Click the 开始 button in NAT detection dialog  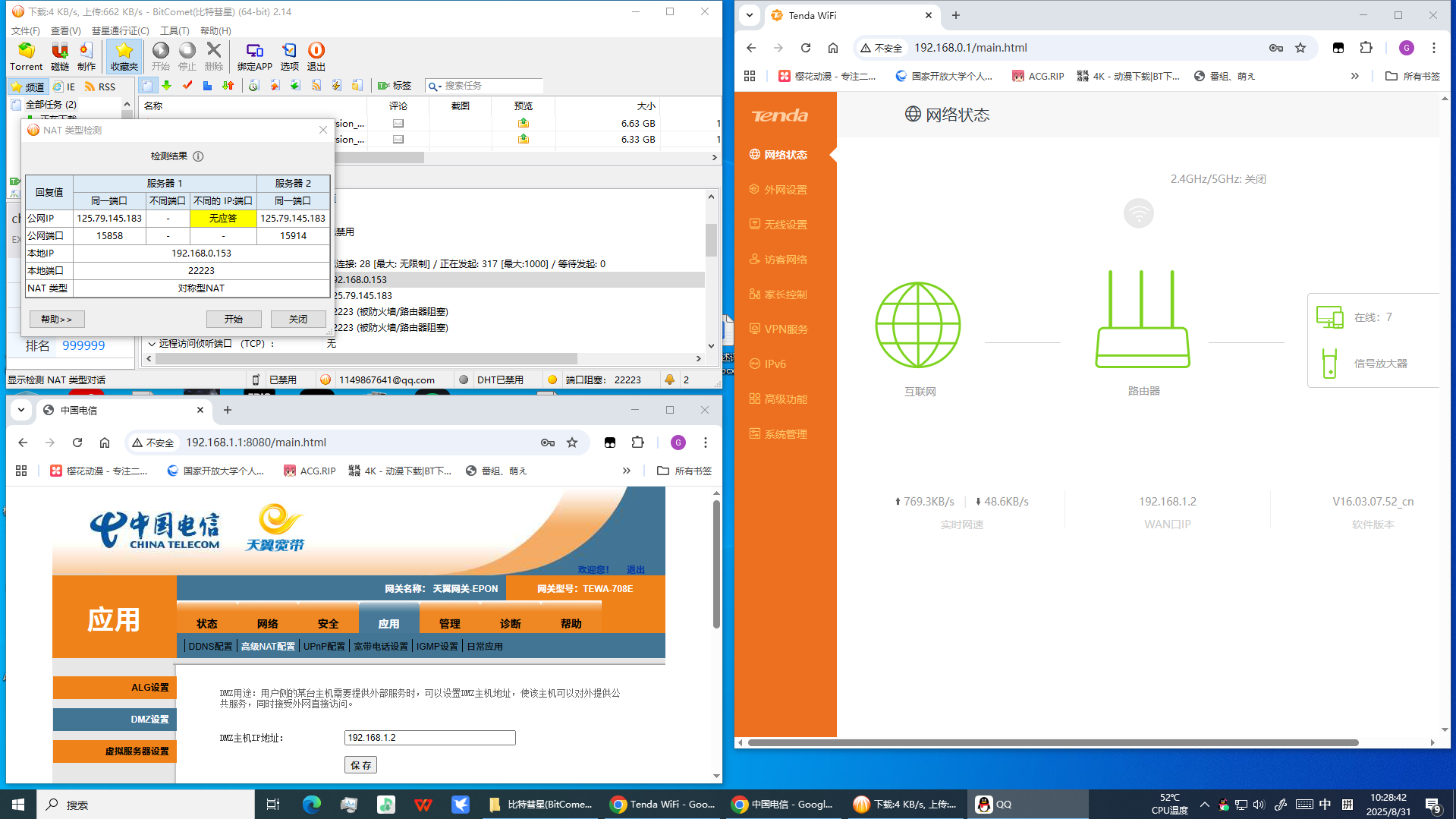[x=233, y=319]
